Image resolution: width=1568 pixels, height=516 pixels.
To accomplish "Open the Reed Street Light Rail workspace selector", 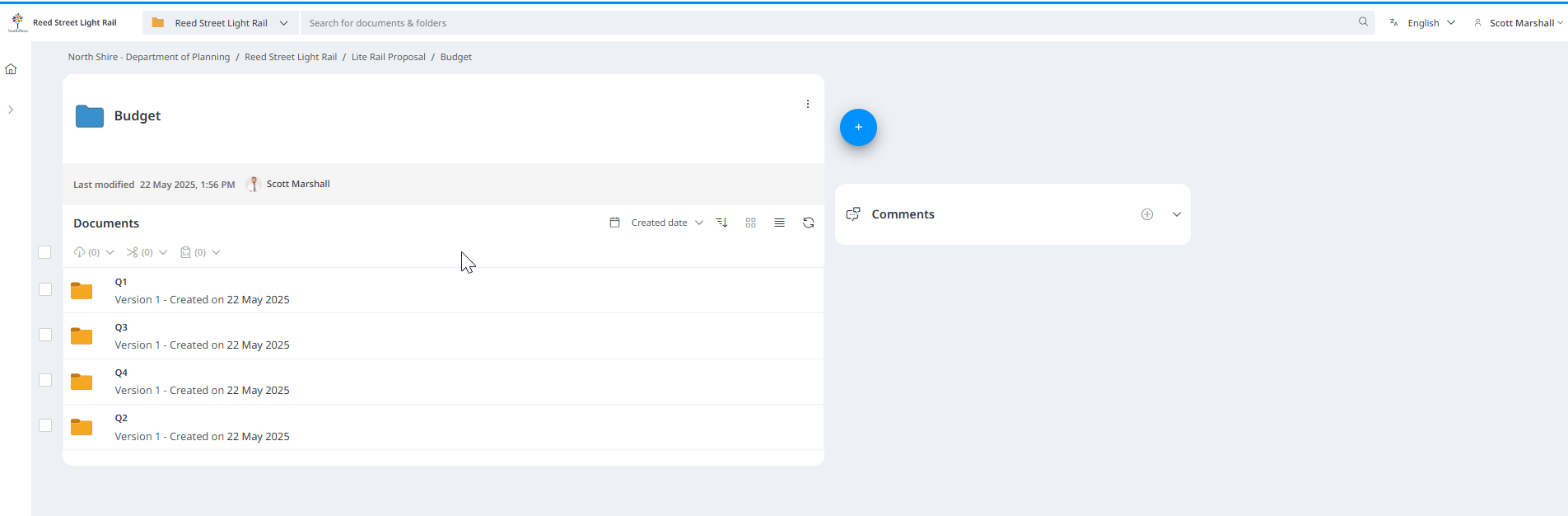I will (x=221, y=23).
